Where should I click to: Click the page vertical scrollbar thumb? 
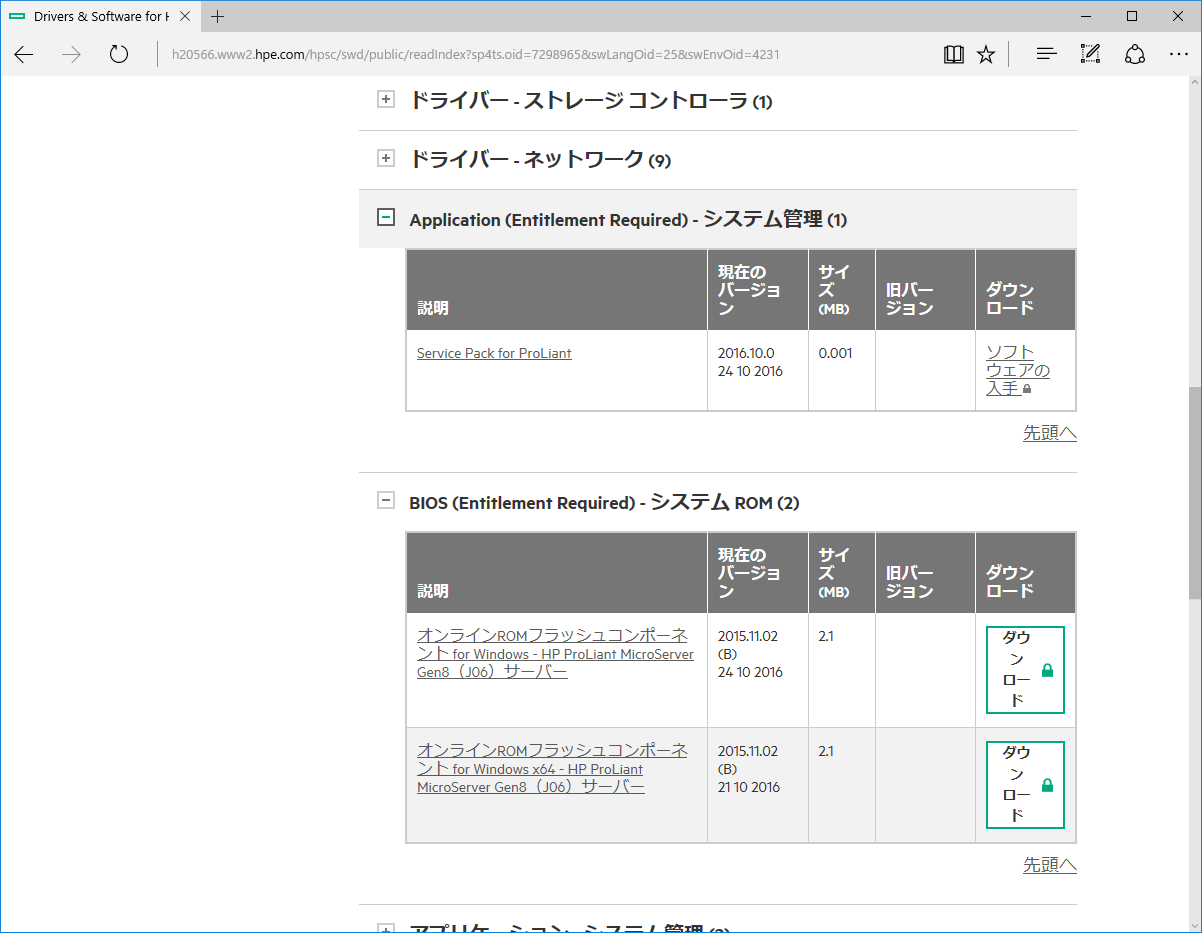click(1194, 493)
